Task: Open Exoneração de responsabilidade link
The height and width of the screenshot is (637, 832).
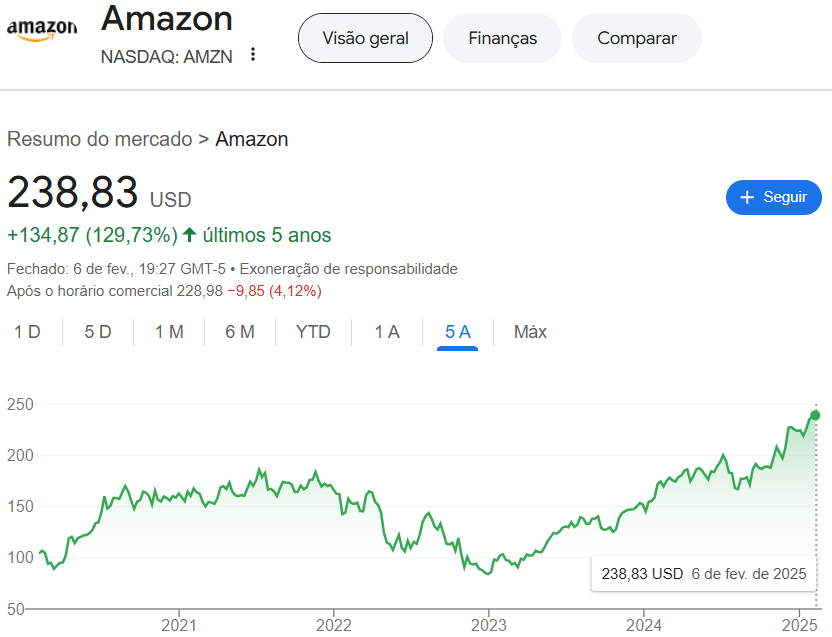Action: click(349, 268)
